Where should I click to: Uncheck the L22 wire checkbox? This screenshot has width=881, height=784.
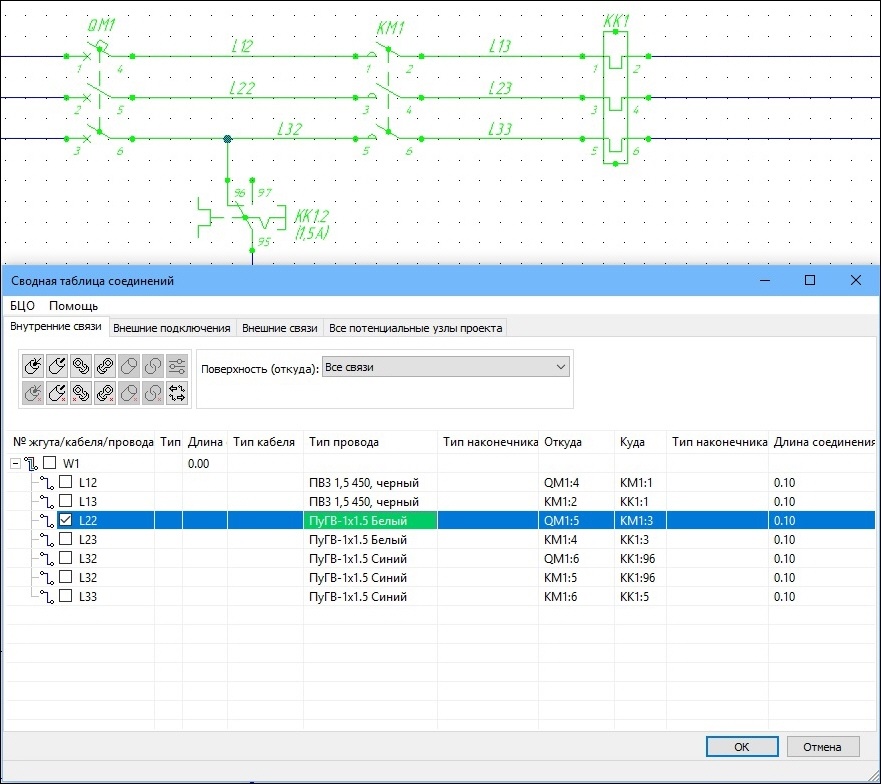(x=66, y=521)
